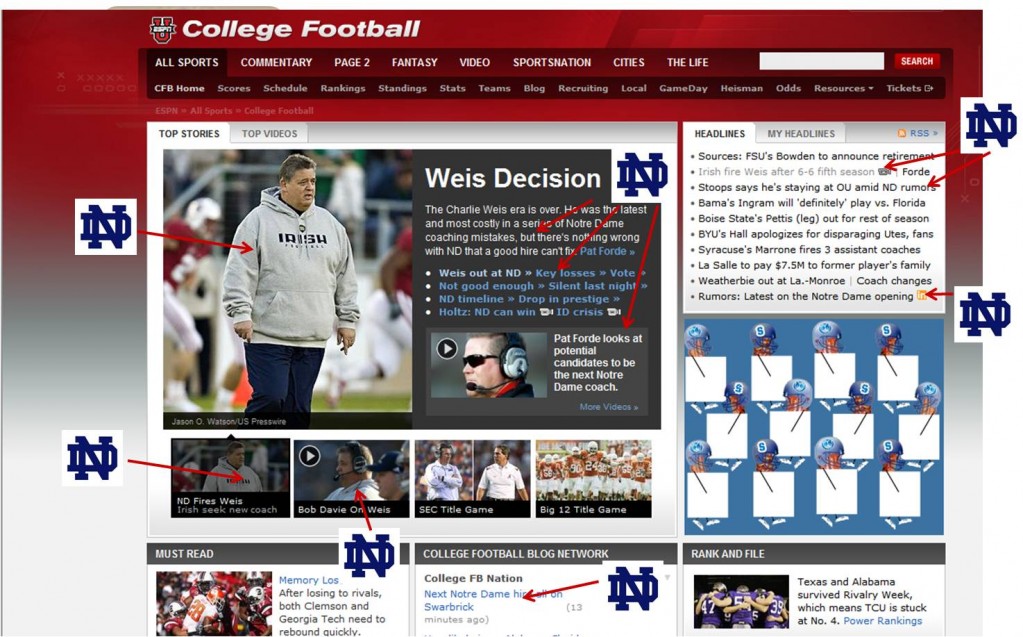Image resolution: width=1023 pixels, height=637 pixels.
Task: Click the video camera icon after 'Irish fire Weis'
Action: pyautogui.click(x=885, y=172)
